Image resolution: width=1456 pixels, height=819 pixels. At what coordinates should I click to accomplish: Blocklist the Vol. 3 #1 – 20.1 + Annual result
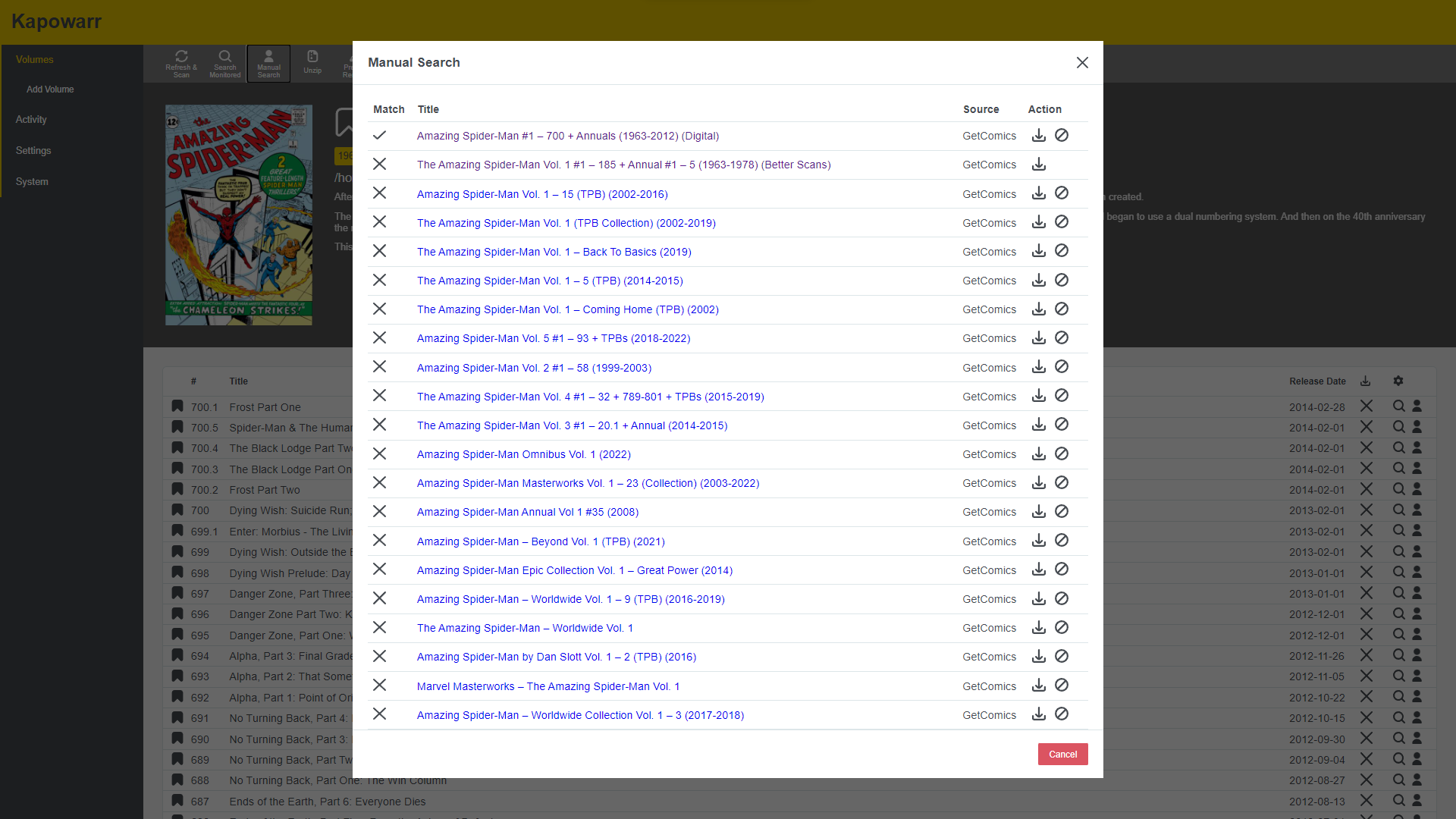1062,425
